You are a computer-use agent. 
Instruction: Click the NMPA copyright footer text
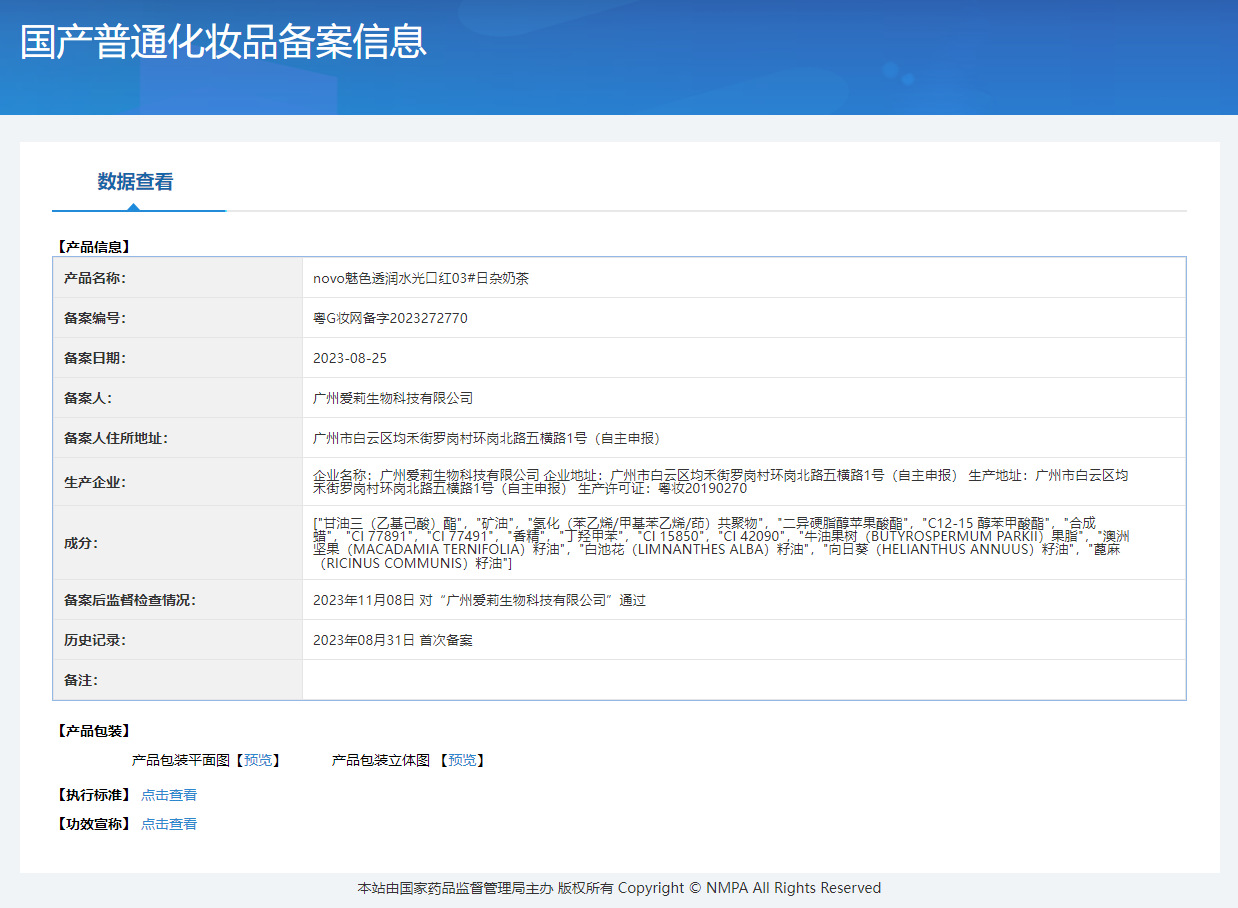(619, 888)
